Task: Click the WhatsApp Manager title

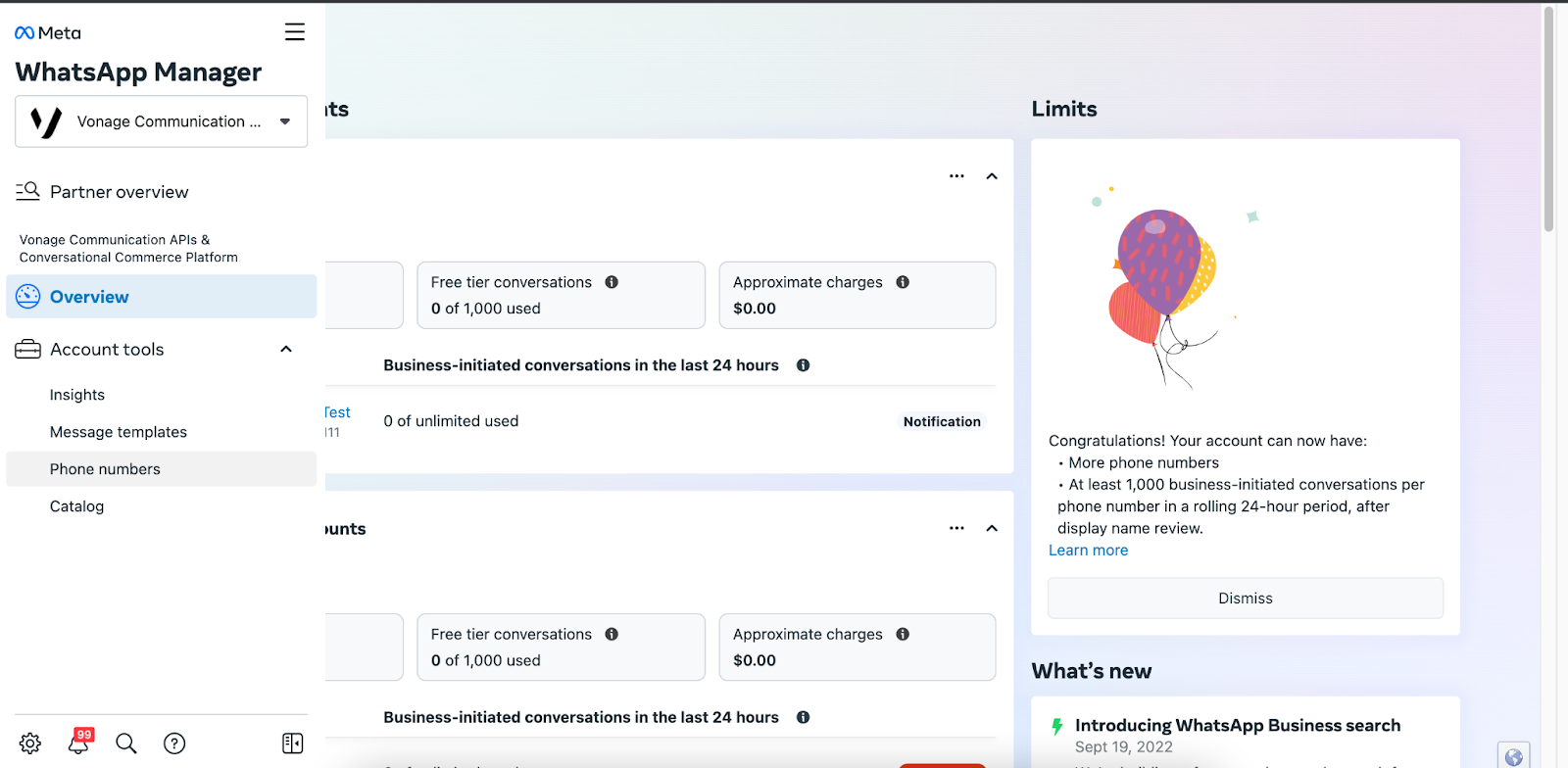Action: pos(138,72)
